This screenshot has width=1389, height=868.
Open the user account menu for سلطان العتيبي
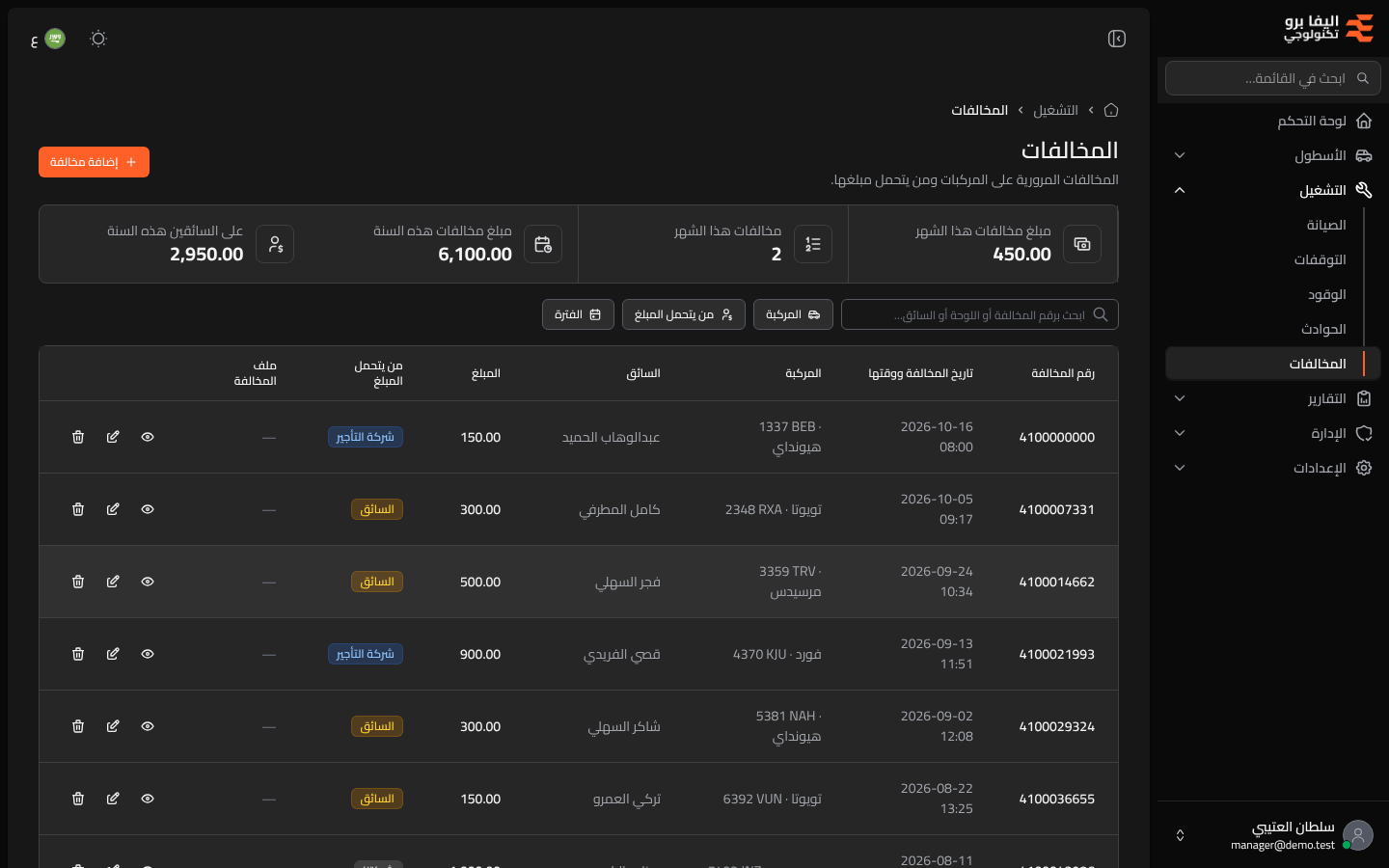point(1273,835)
